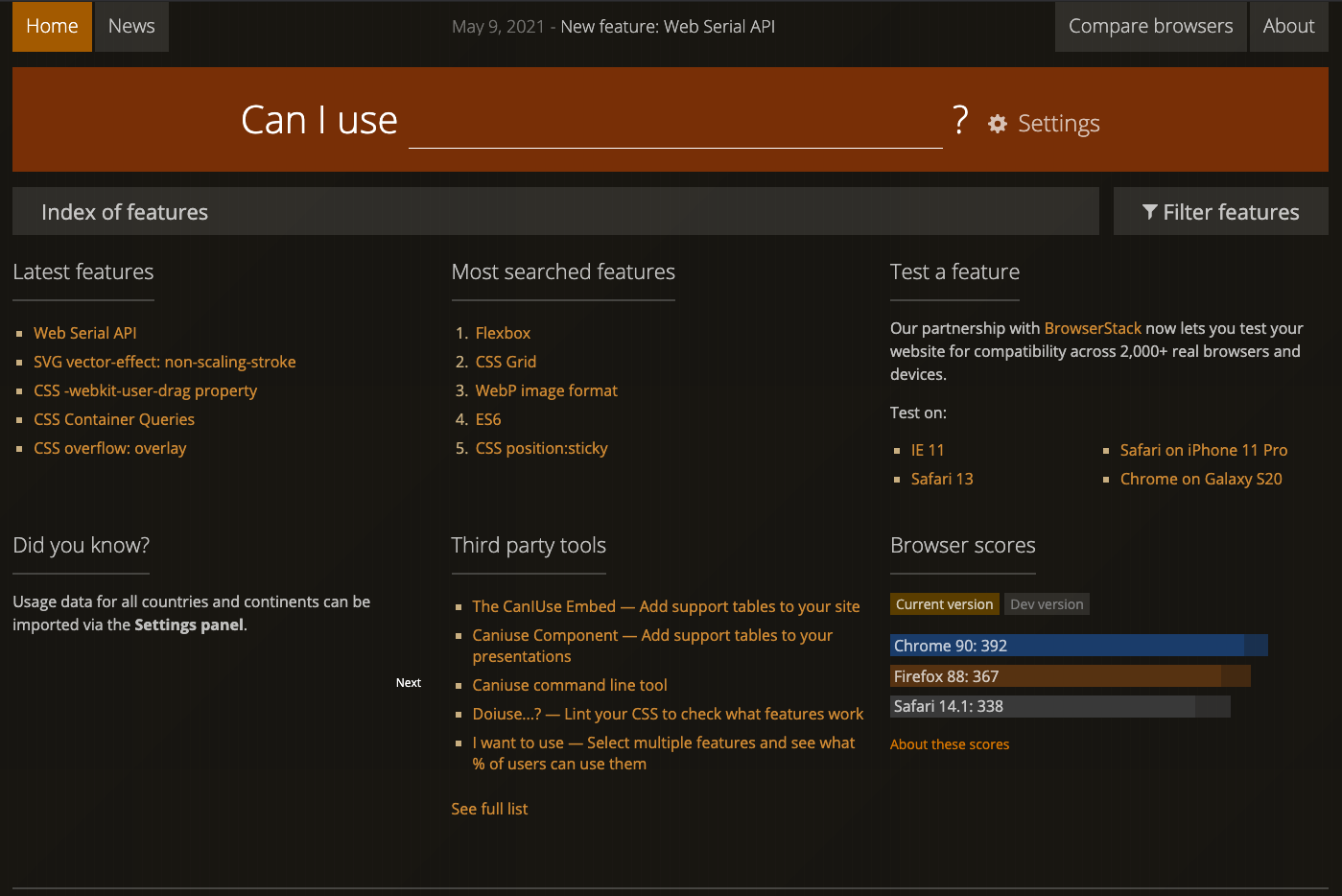Open Caniuse Component link
1342x896 pixels.
coord(652,646)
